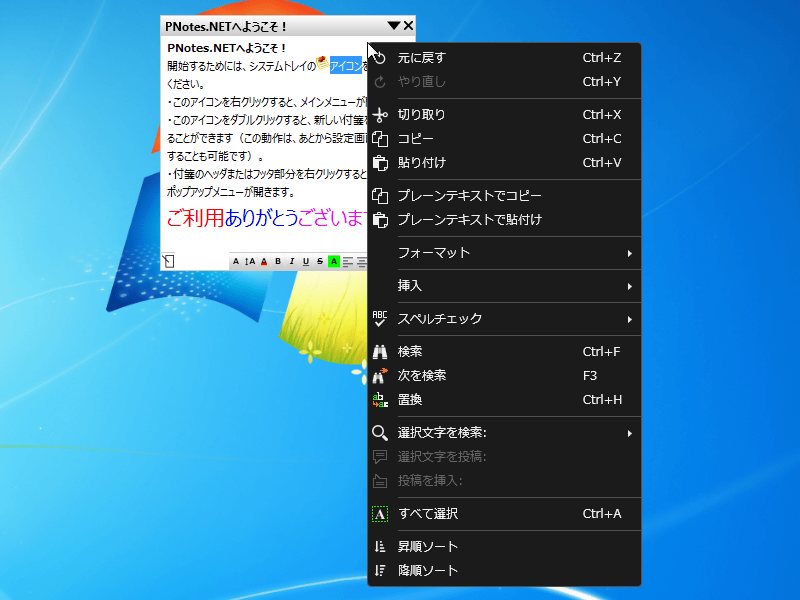Viewport: 800px width, 600px height.
Task: Click the descending sort icon
Action: pyautogui.click(x=380, y=570)
